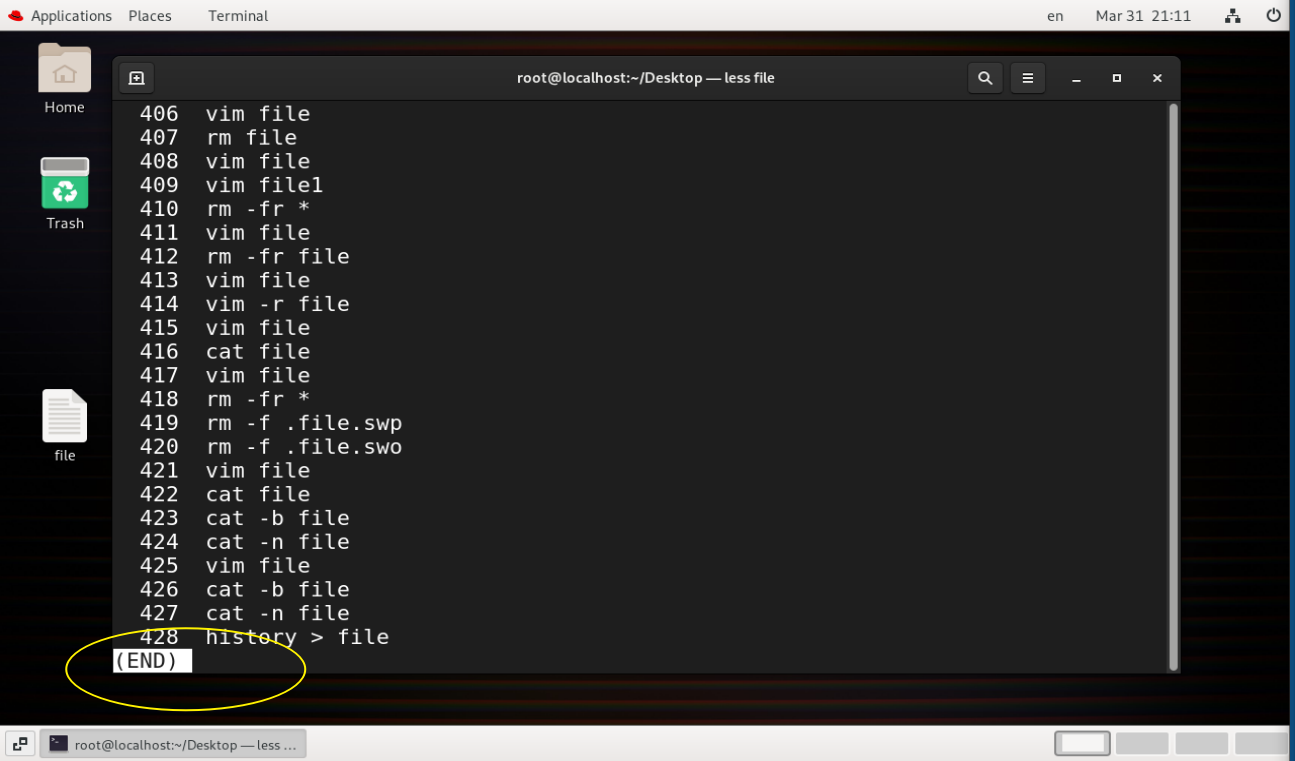Open Home folder desktop icon
This screenshot has height=761, width=1295.
coord(64,78)
